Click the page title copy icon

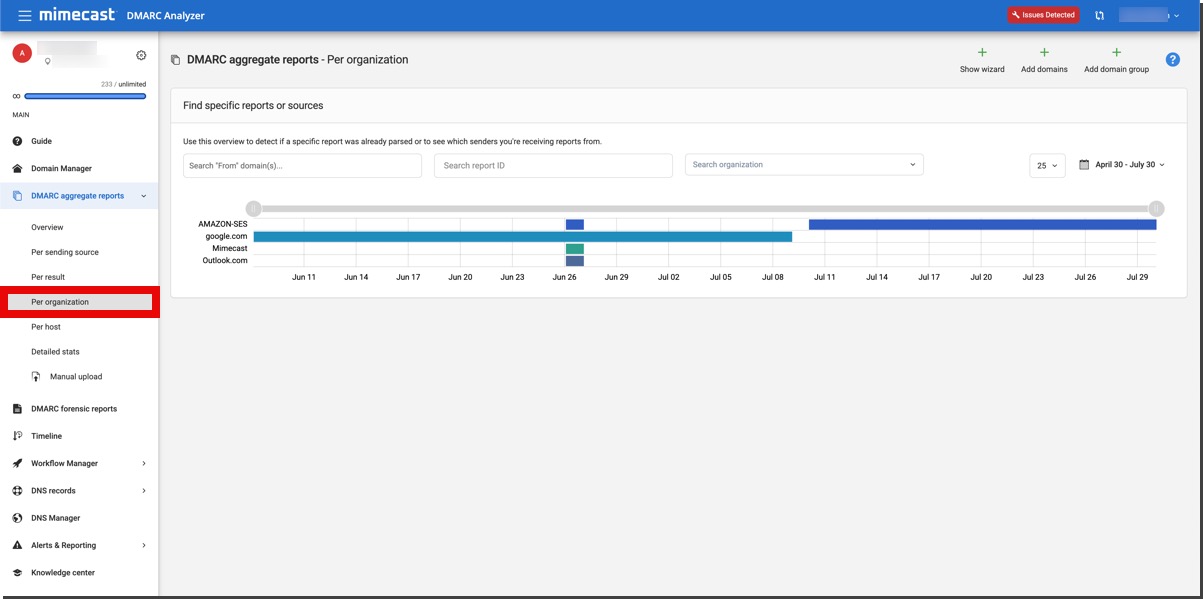(x=176, y=60)
